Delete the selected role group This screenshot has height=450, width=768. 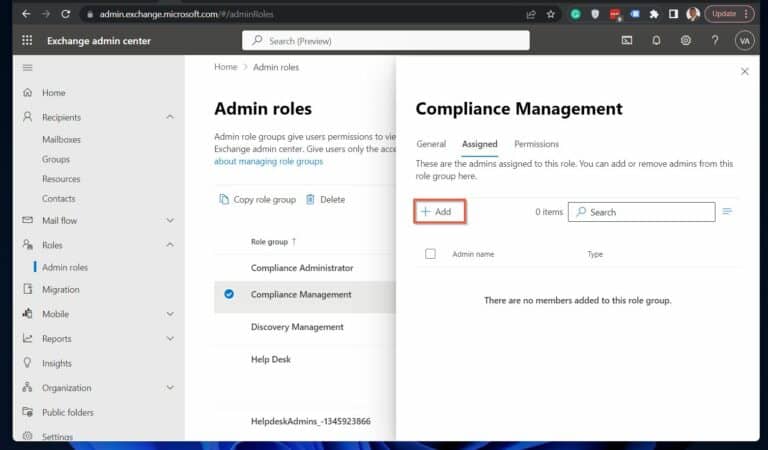click(325, 199)
